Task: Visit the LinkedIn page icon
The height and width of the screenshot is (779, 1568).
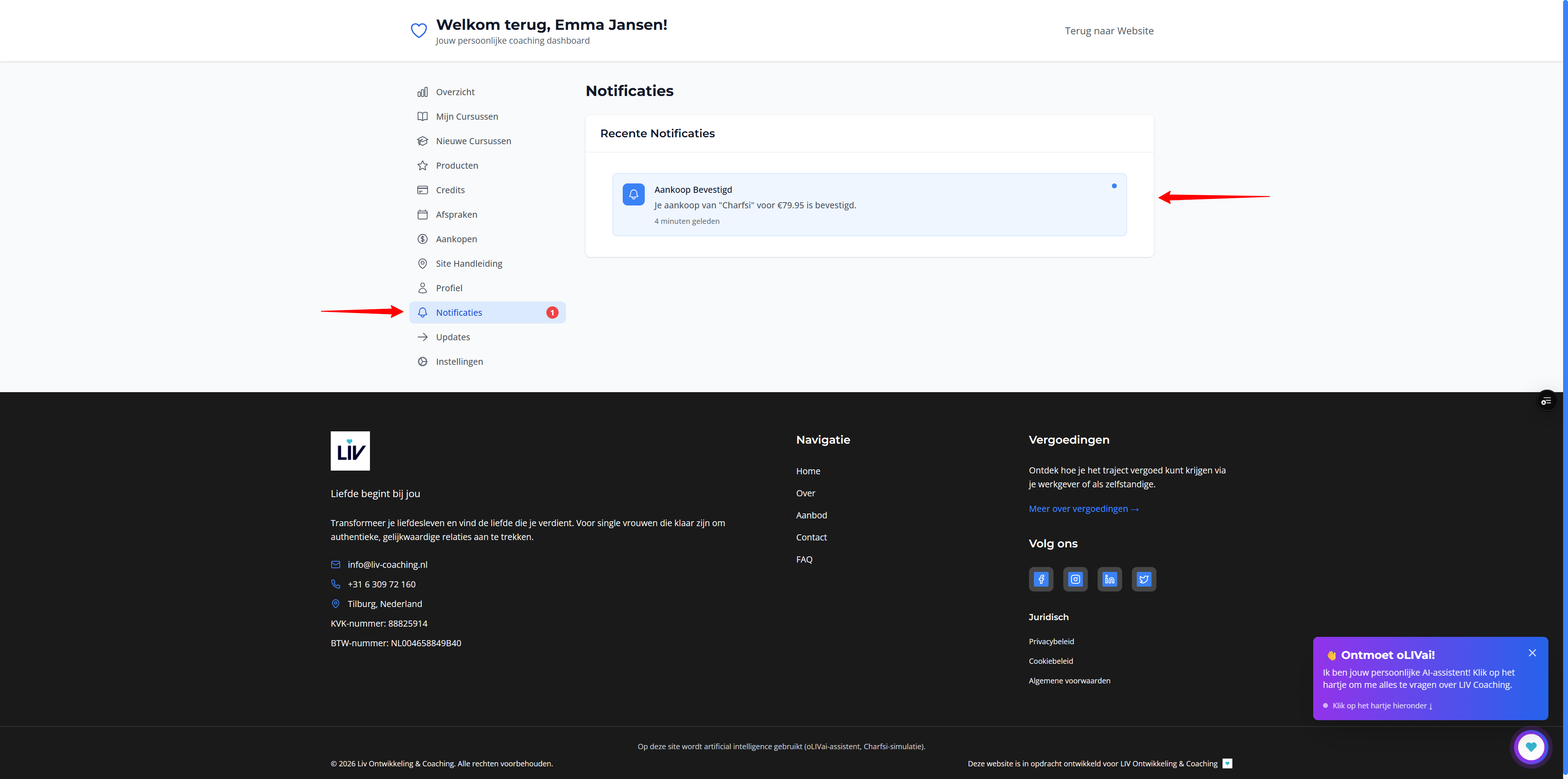Action: pyautogui.click(x=1110, y=579)
